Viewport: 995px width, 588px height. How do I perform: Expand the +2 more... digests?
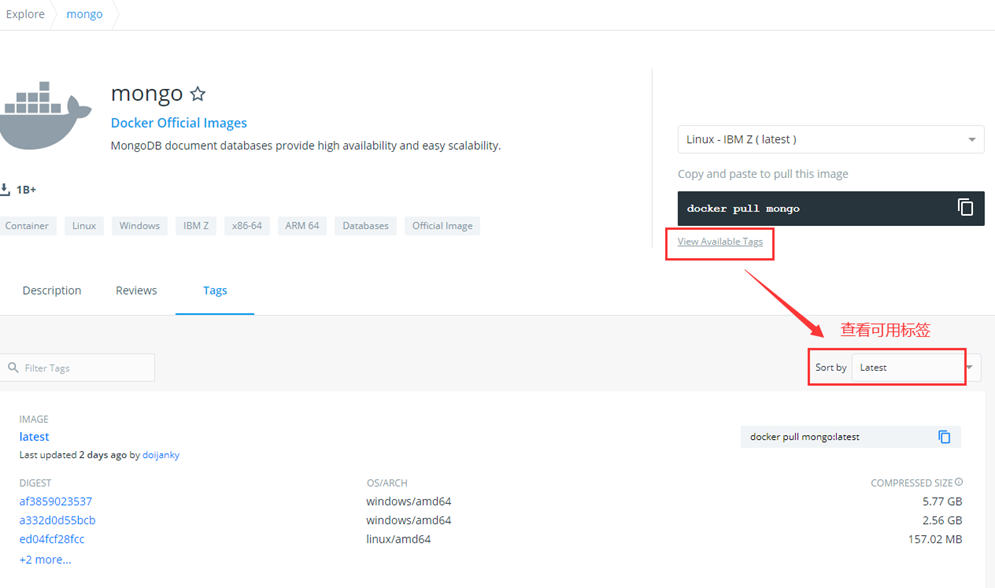(45, 559)
